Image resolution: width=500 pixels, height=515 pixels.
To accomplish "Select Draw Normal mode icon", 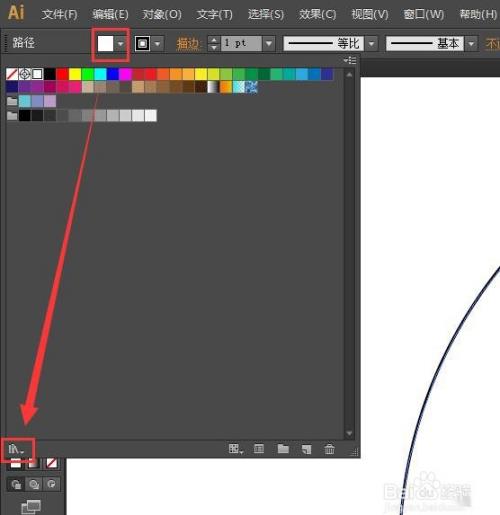I will click(16, 484).
